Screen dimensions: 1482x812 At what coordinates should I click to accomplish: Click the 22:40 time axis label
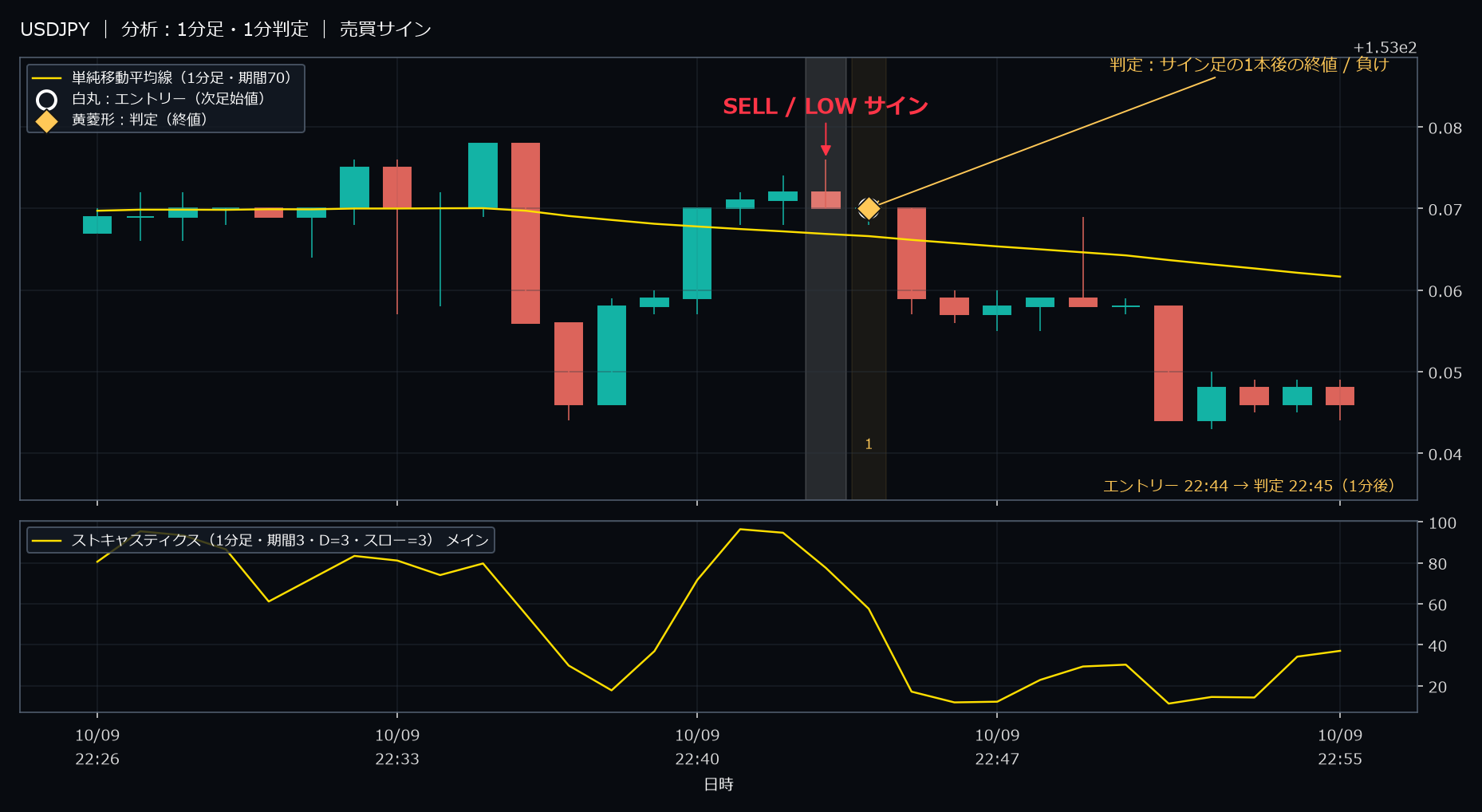[697, 759]
